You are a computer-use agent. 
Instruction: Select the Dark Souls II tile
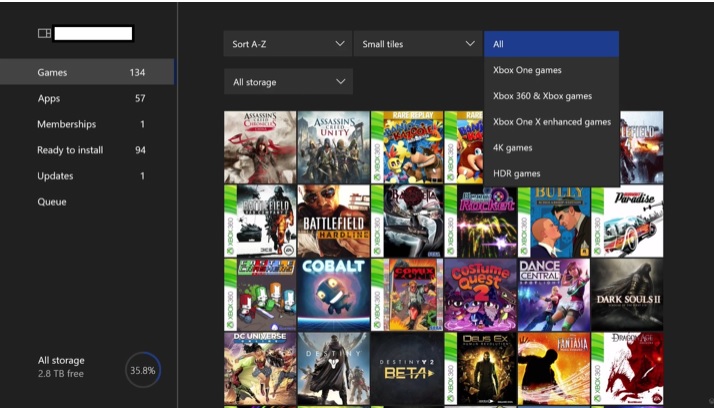point(627,294)
